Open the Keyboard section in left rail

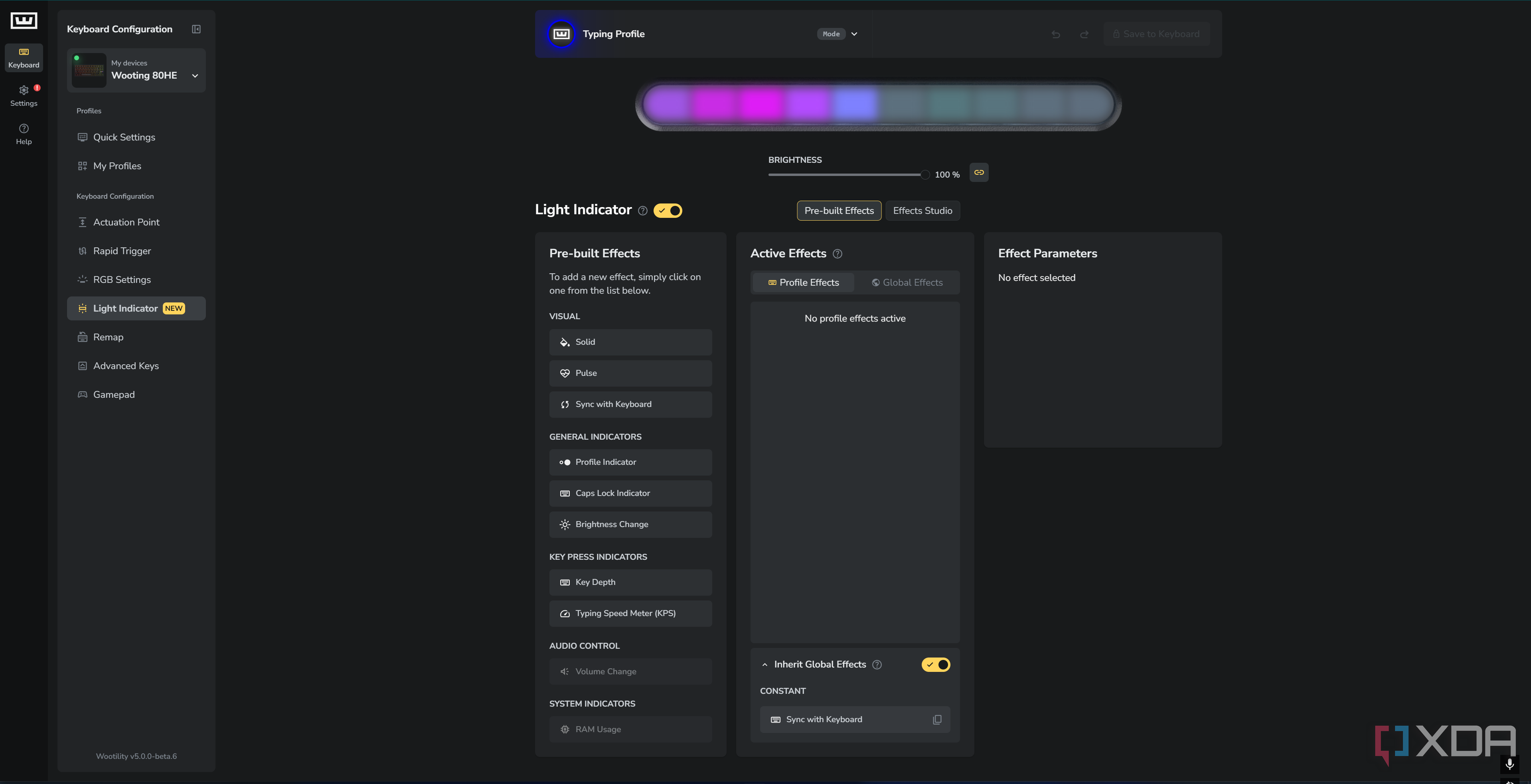tap(24, 58)
